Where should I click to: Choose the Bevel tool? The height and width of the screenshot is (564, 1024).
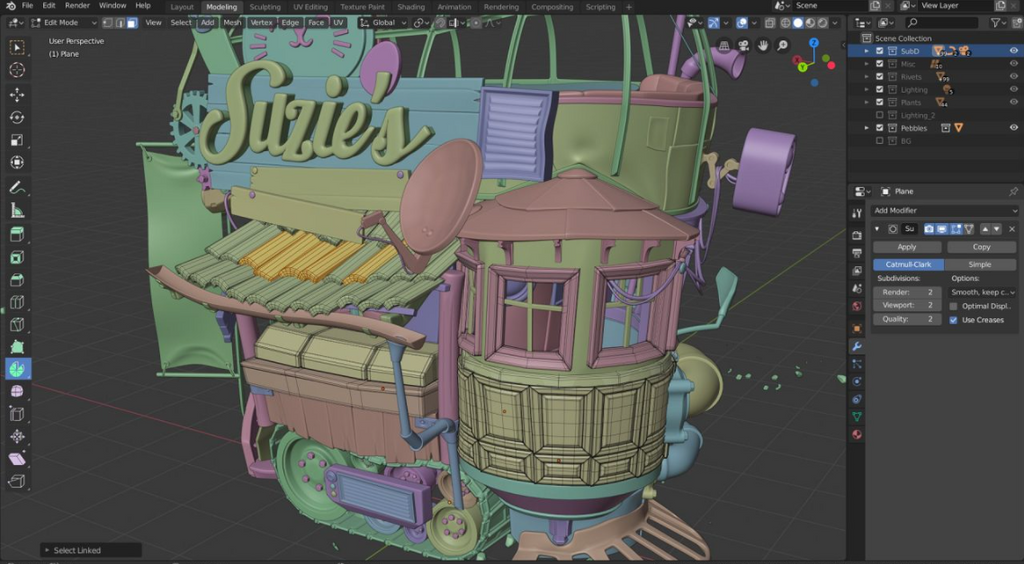pos(17,279)
